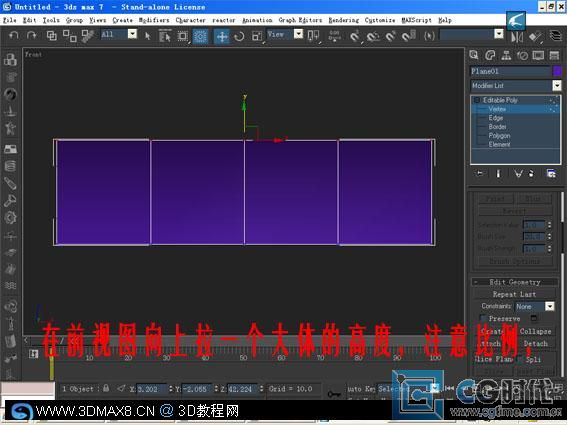Click the Collapse button
567x425 pixels.
click(535, 331)
